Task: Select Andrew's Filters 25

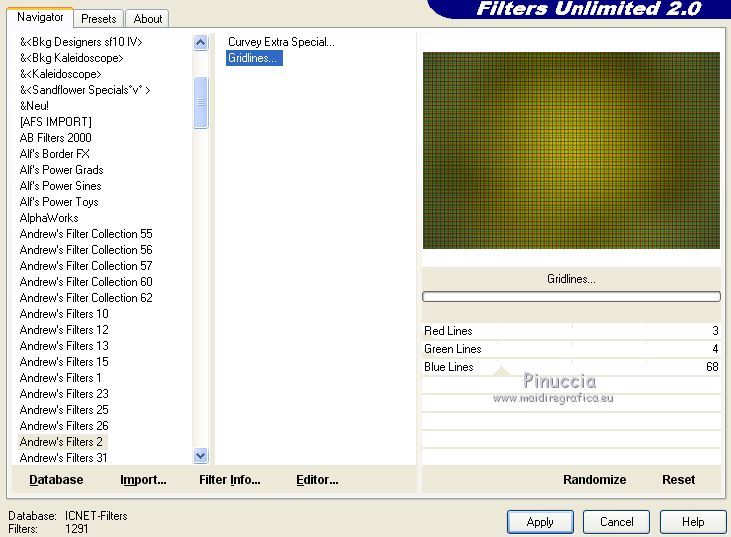Action: pos(64,410)
